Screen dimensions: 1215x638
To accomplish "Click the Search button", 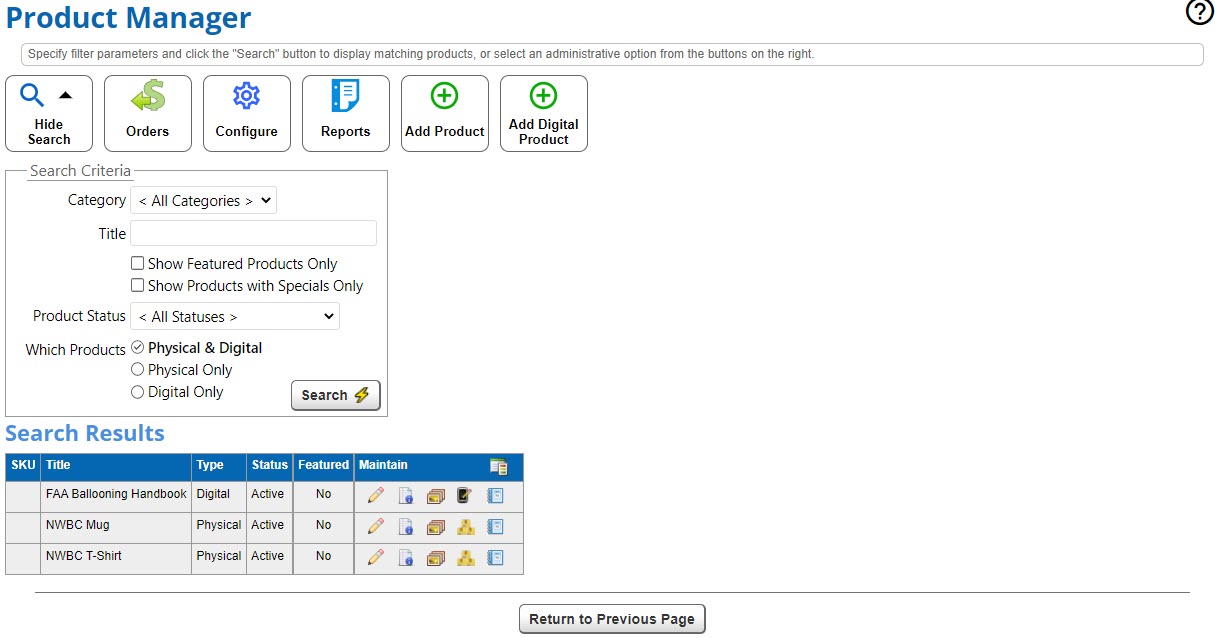I will point(335,395).
